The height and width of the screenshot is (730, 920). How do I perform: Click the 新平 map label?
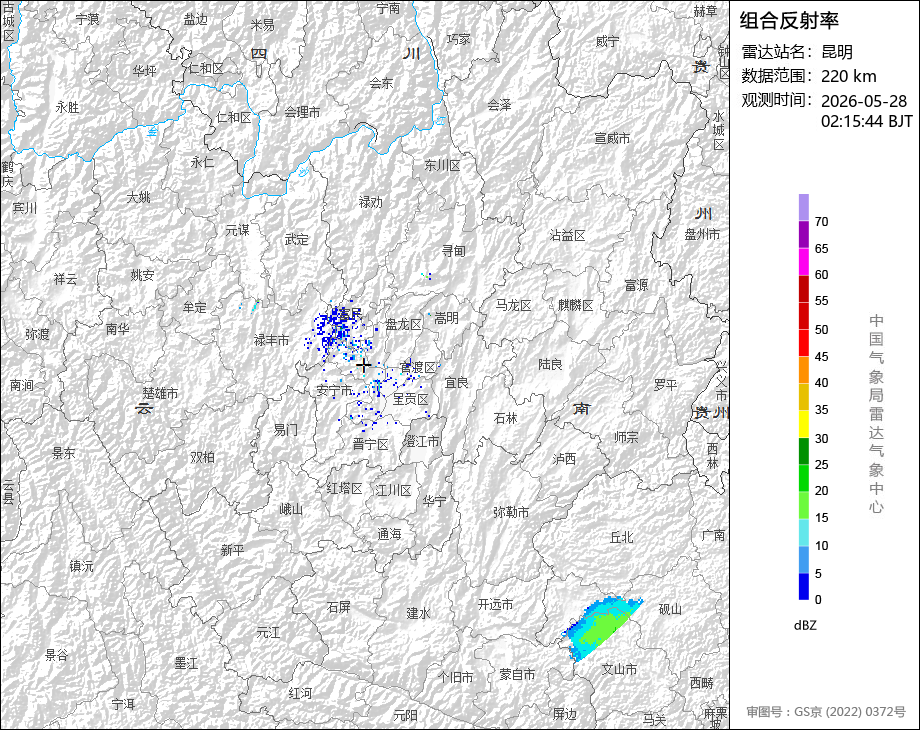[x=232, y=550]
